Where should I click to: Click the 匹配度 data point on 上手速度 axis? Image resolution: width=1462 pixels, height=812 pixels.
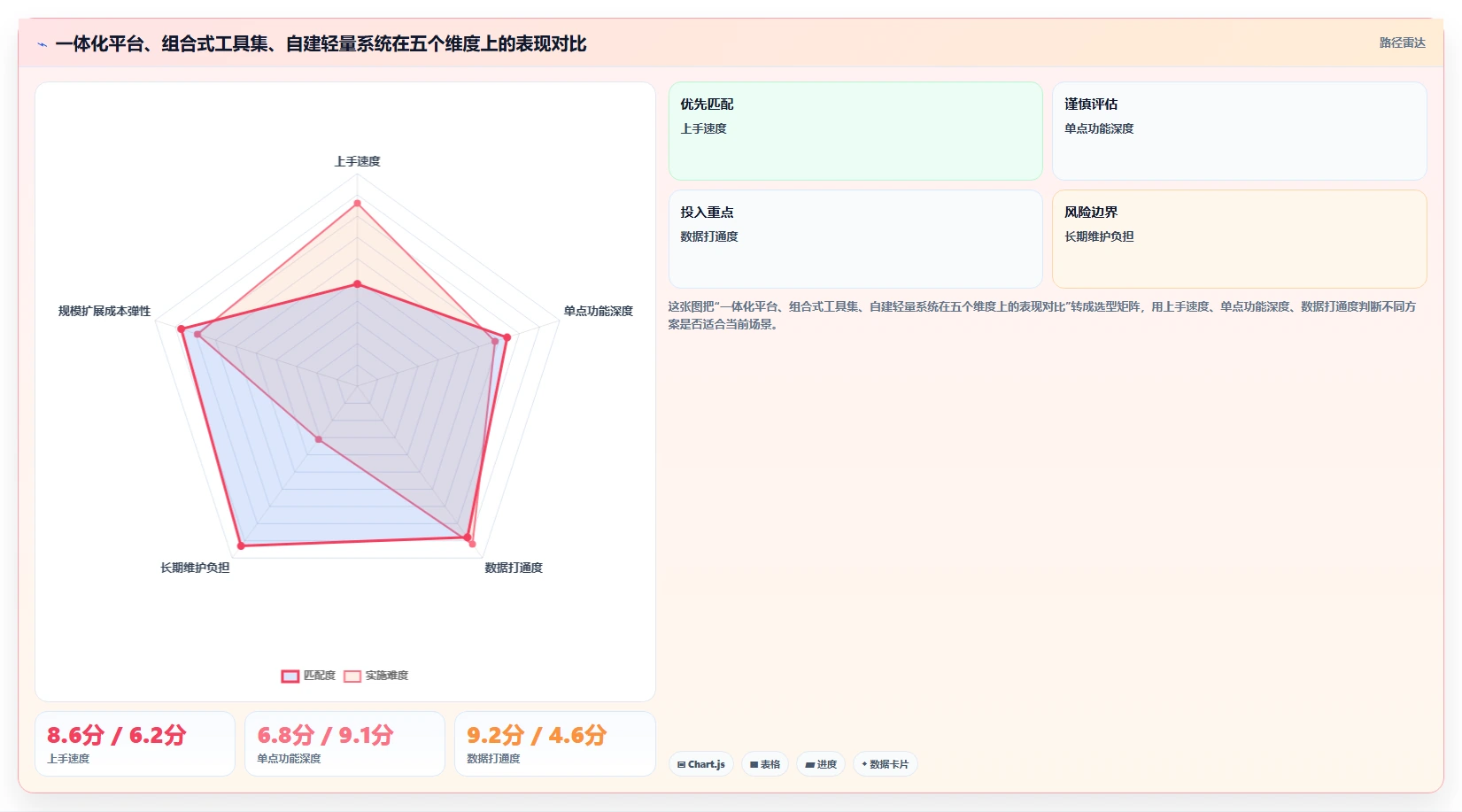click(358, 284)
